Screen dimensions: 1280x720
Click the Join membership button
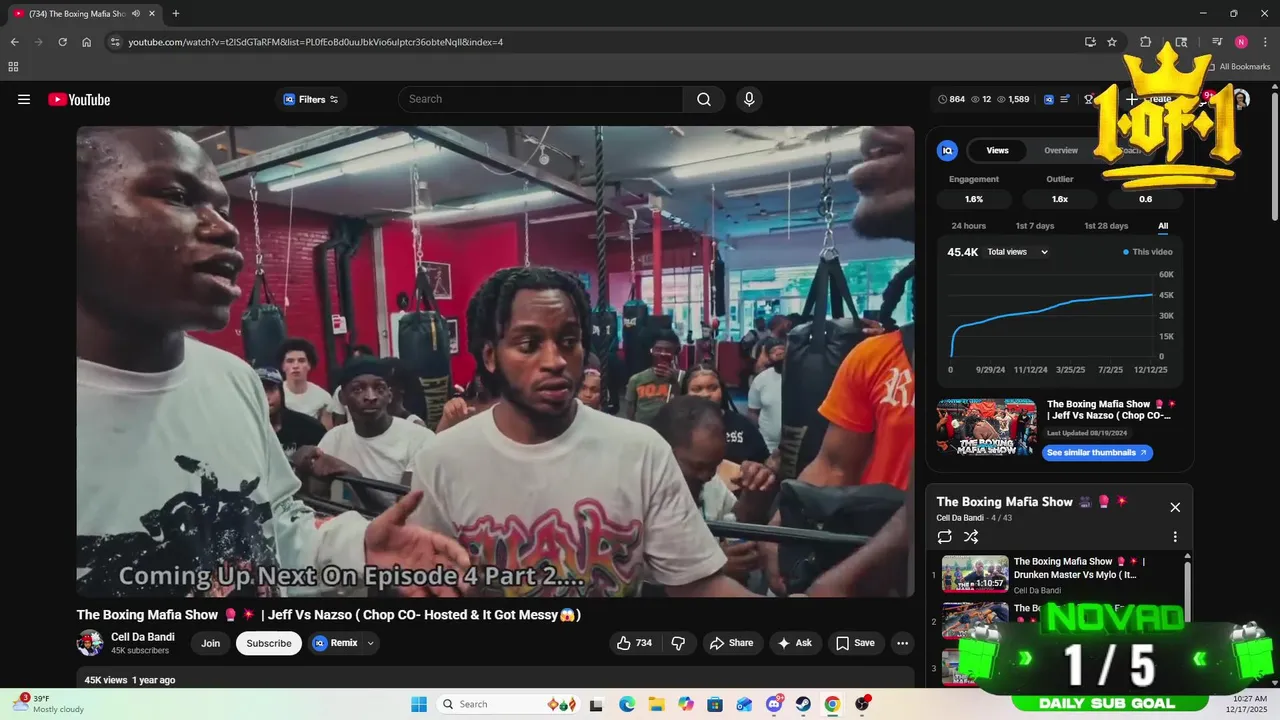[x=210, y=643]
